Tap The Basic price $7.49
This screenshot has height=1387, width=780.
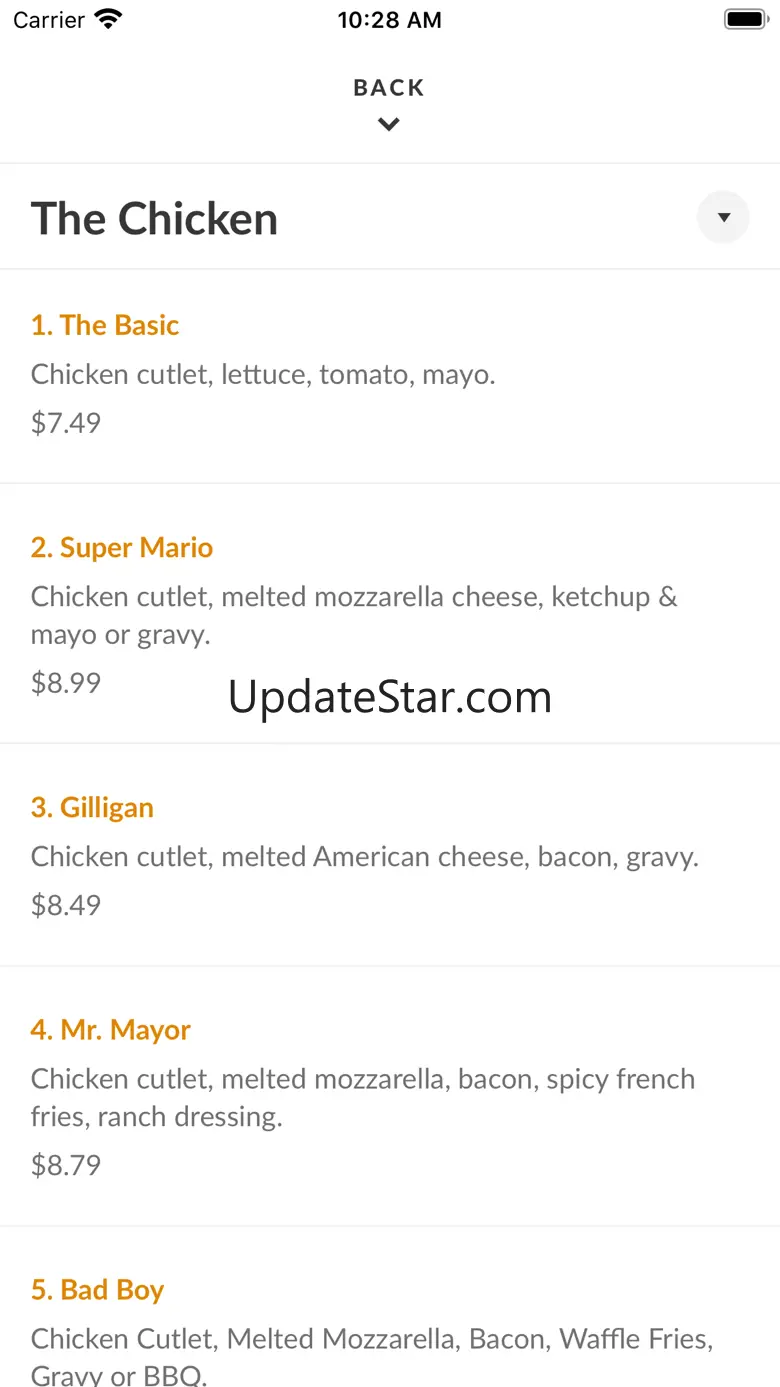tap(66, 422)
